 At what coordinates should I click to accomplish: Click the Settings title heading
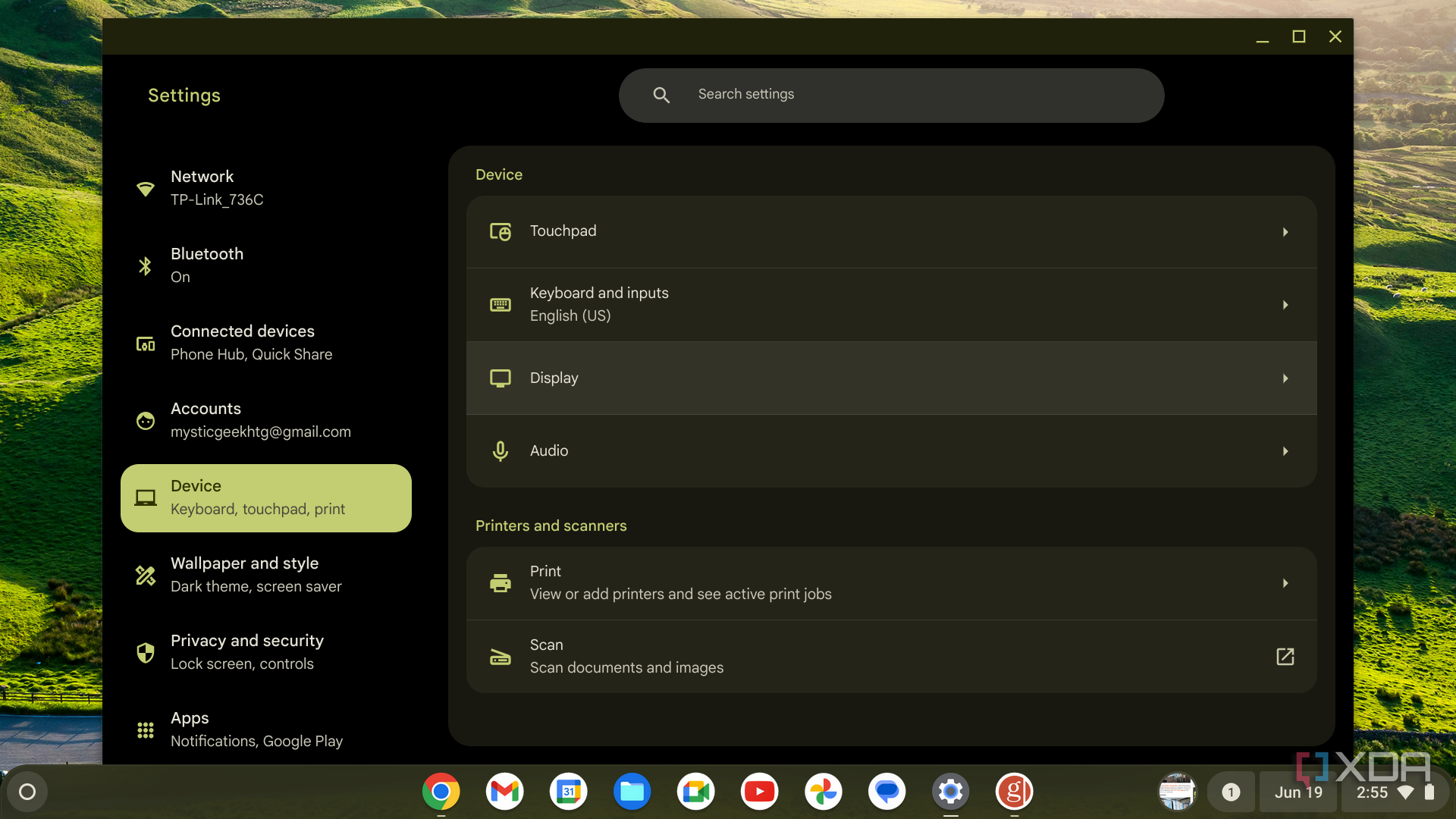[184, 96]
